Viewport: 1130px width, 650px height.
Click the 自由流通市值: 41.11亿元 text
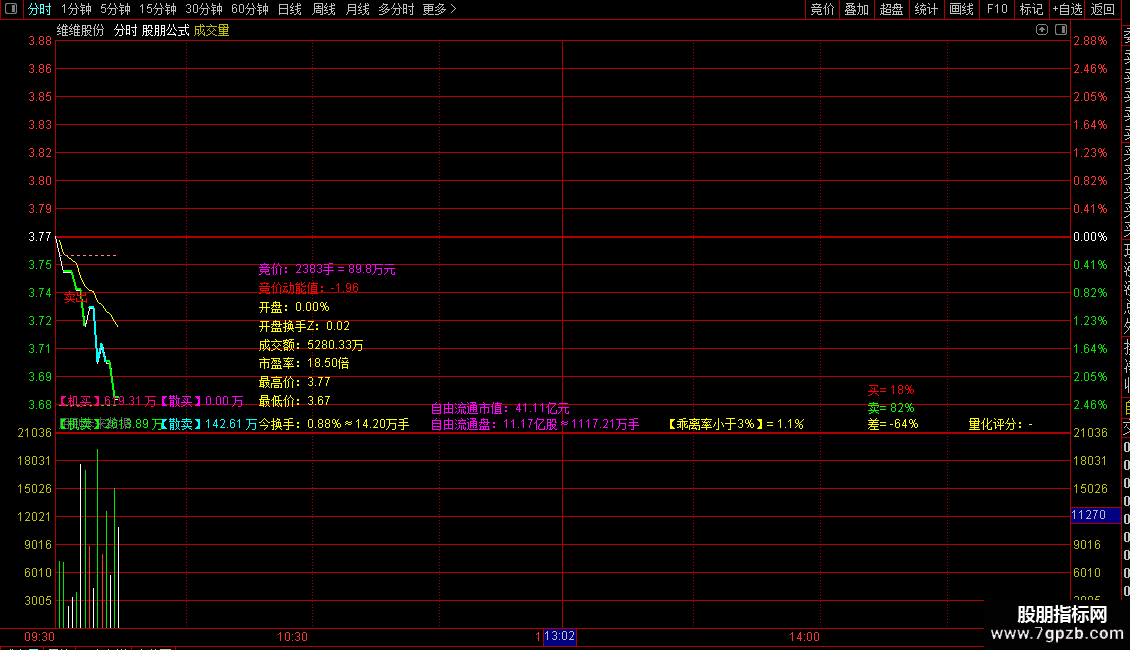[500, 409]
